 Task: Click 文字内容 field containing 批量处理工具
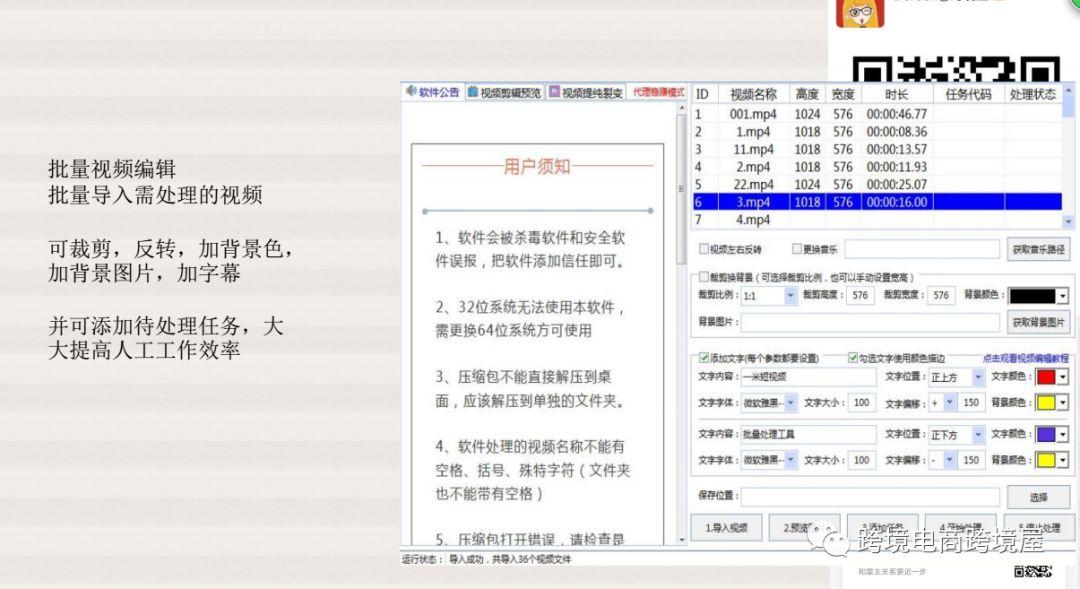tap(808, 434)
